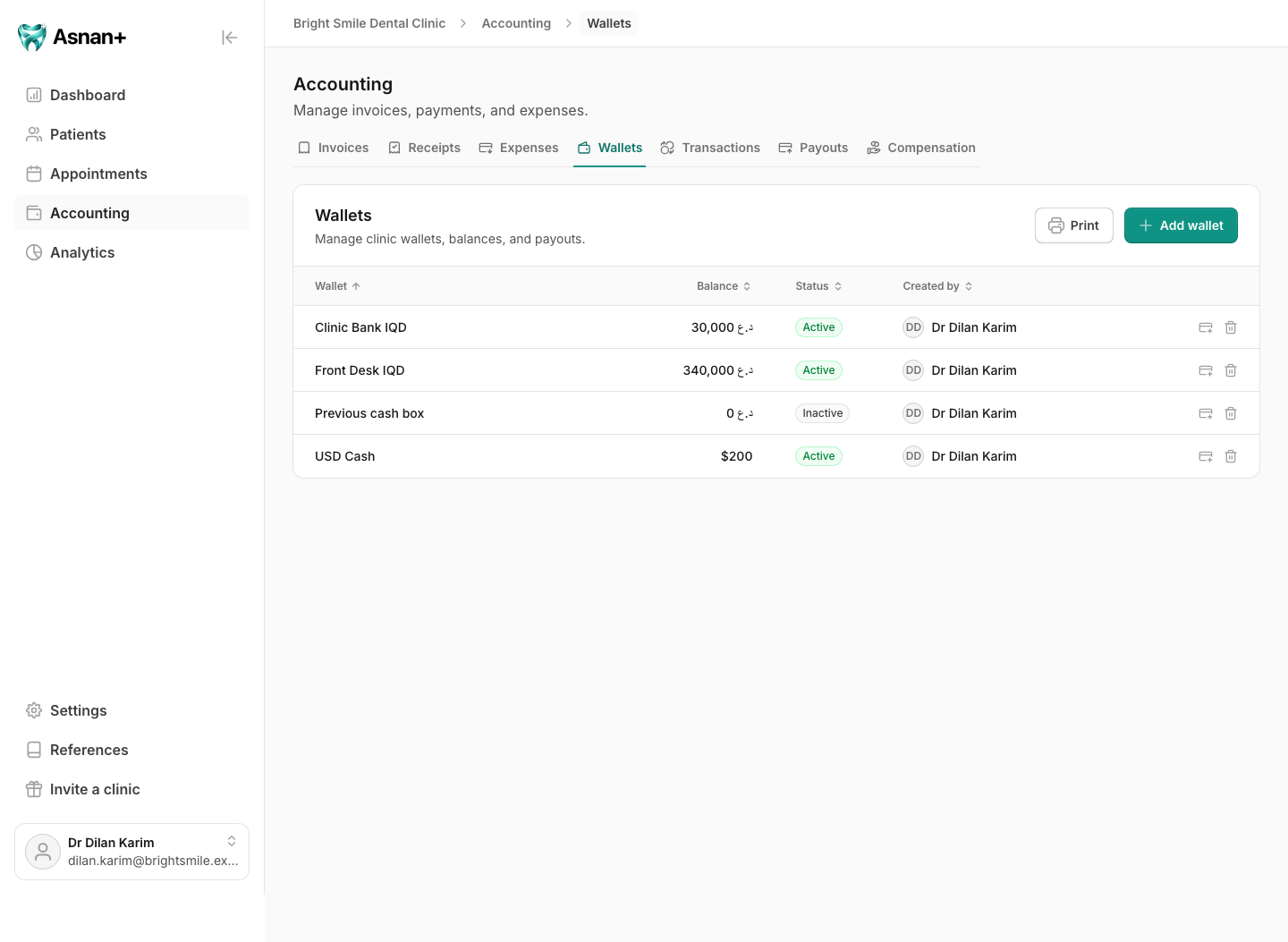This screenshot has height=942, width=1288.
Task: Click USD Cash wallet name
Action: [344, 456]
